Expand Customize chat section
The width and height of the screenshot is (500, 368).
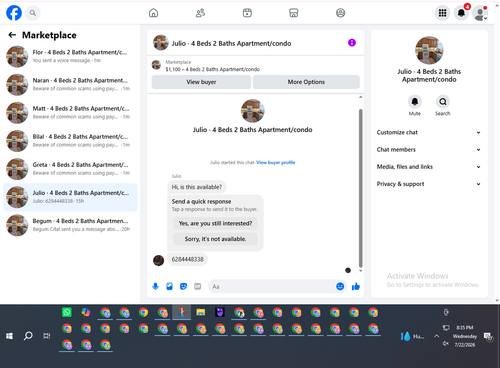tap(429, 132)
